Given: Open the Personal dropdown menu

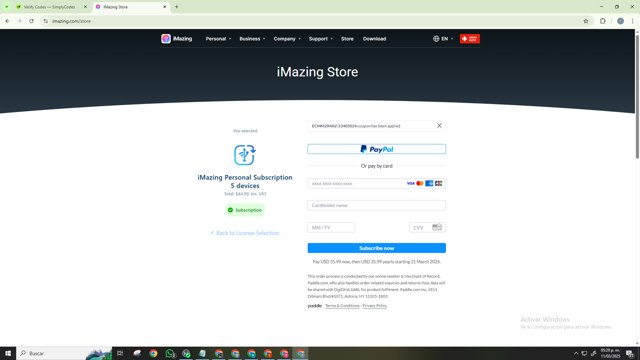Looking at the screenshot, I should coord(218,39).
